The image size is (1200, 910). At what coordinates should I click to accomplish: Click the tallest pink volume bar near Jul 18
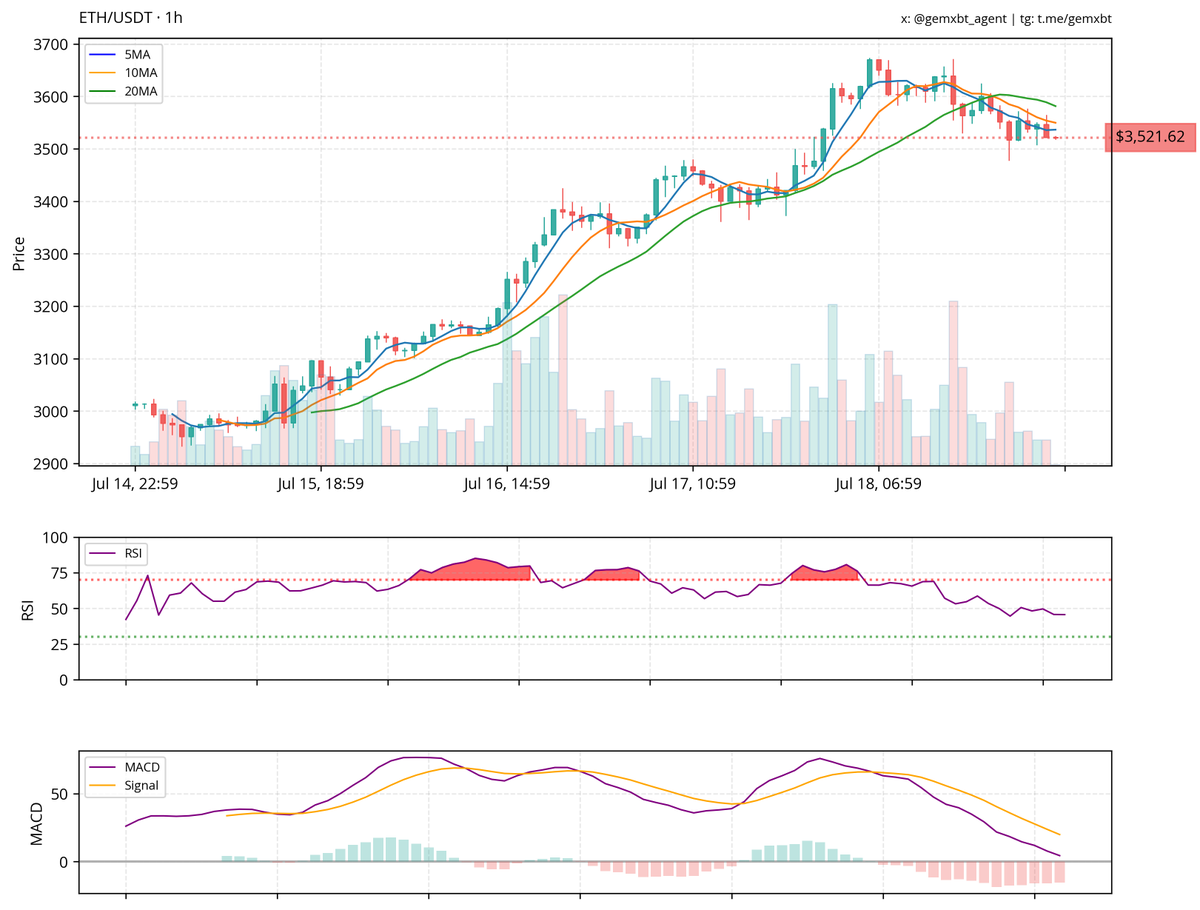(x=953, y=383)
